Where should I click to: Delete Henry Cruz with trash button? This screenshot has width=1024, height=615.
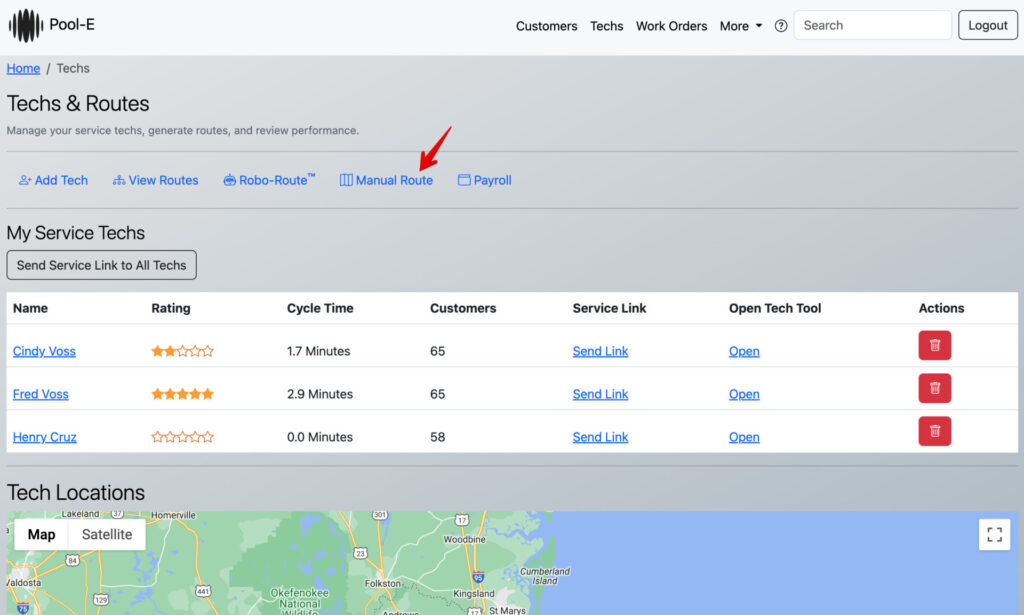(935, 432)
